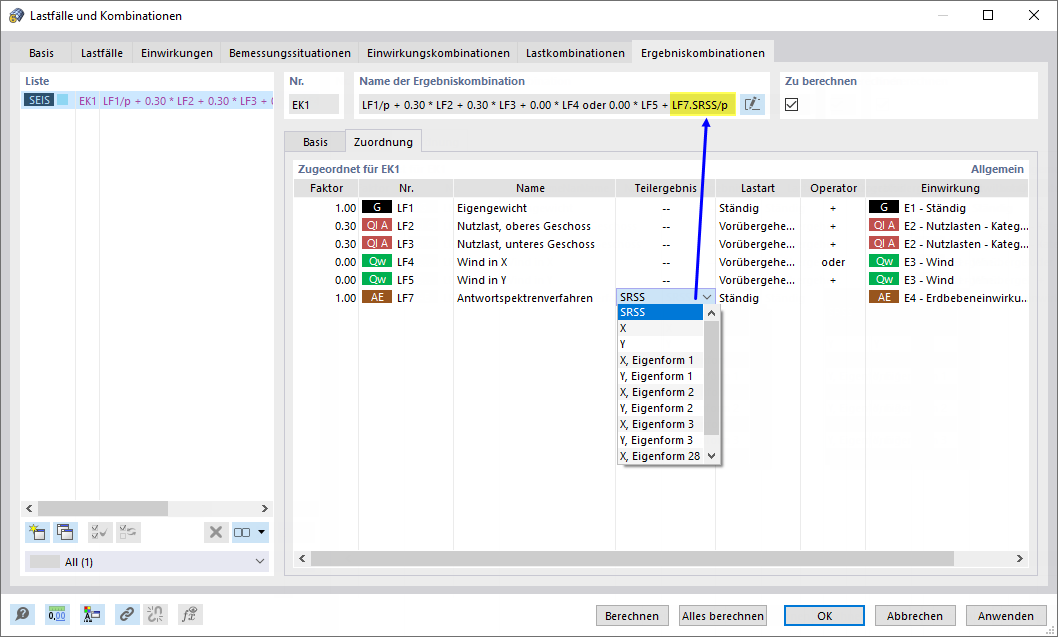Open the Bemessungssituationen tab
Image resolution: width=1058 pixels, height=637 pixels.
[x=290, y=53]
